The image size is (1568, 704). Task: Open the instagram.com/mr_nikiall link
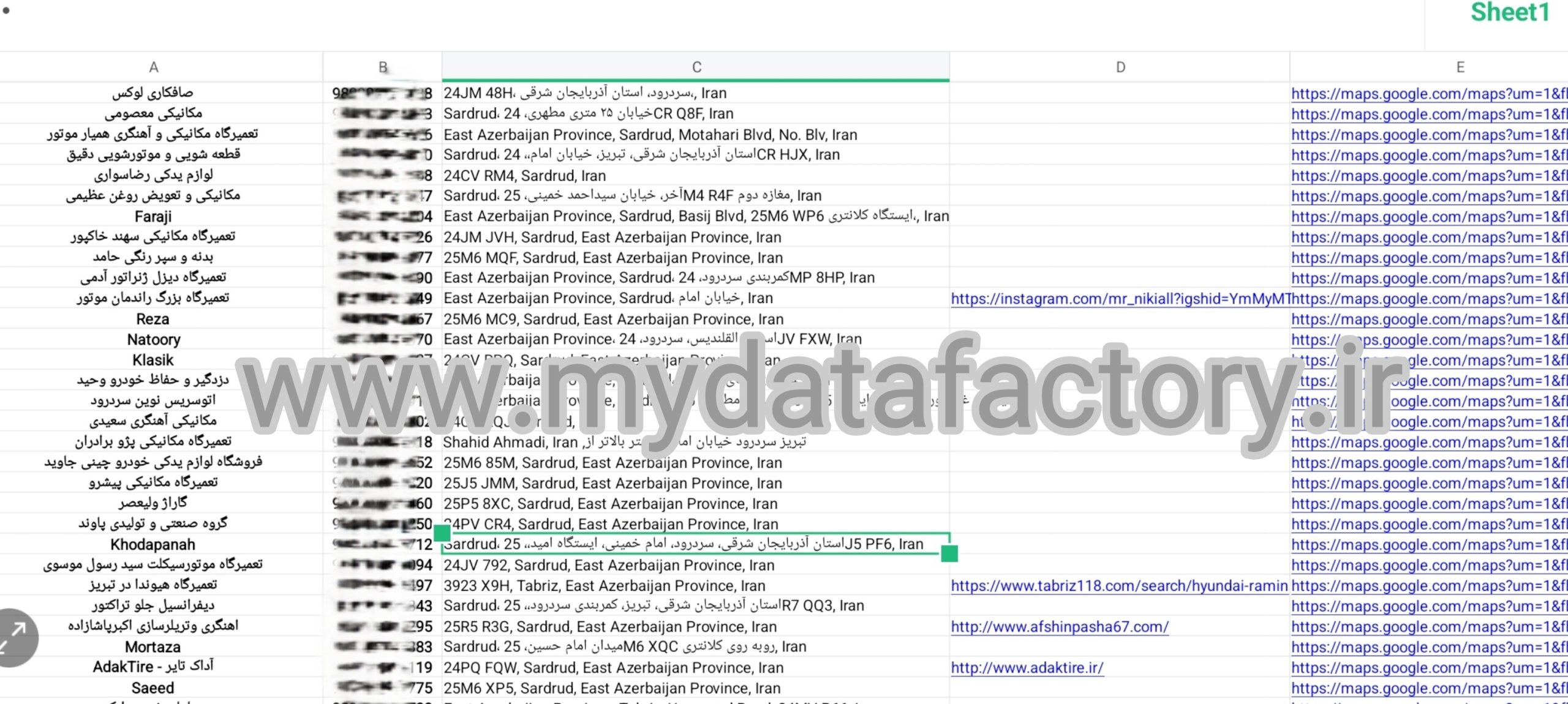[1120, 299]
